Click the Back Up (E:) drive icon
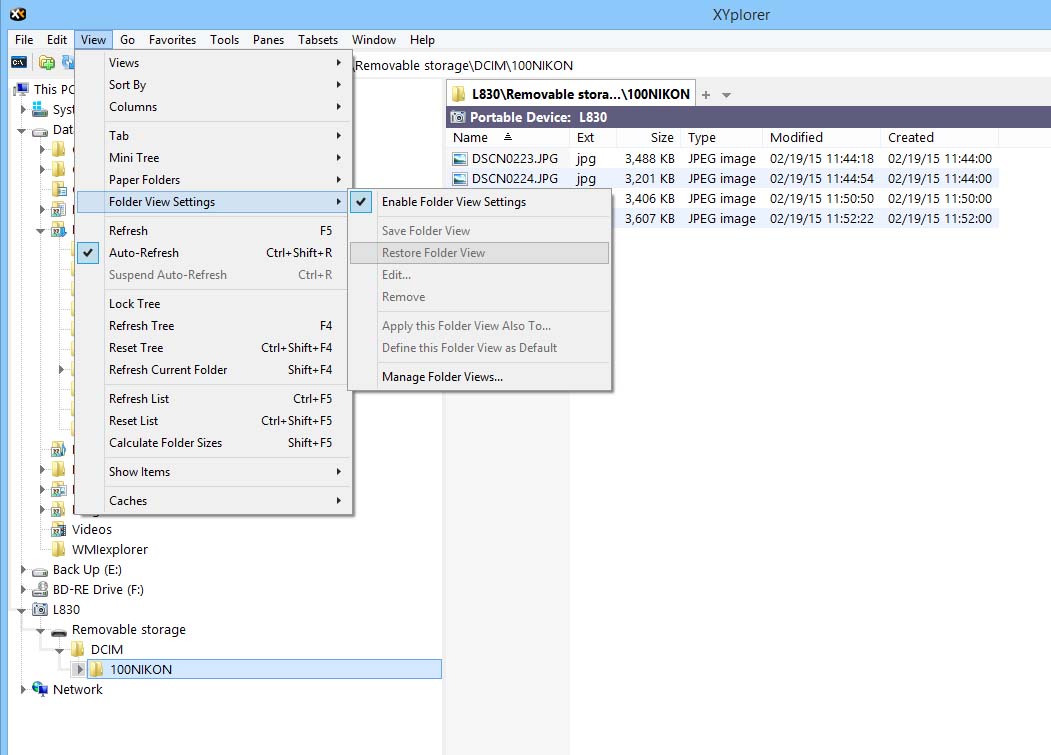This screenshot has height=755, width=1051. pos(40,570)
